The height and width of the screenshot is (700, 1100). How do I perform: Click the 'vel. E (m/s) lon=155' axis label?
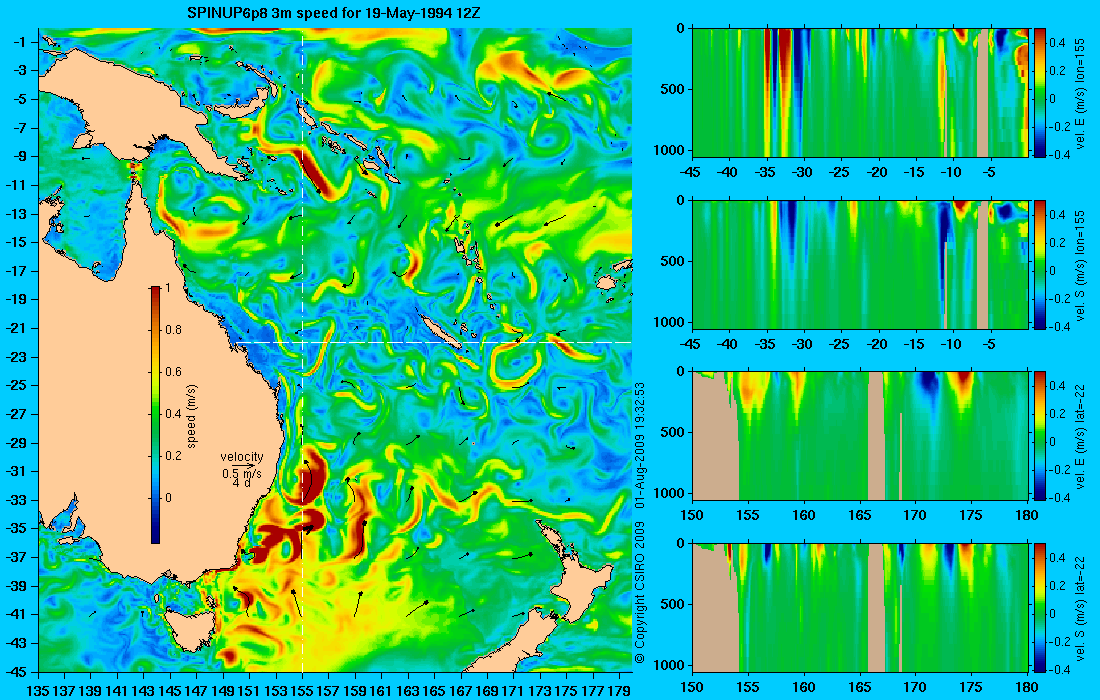click(x=1080, y=94)
